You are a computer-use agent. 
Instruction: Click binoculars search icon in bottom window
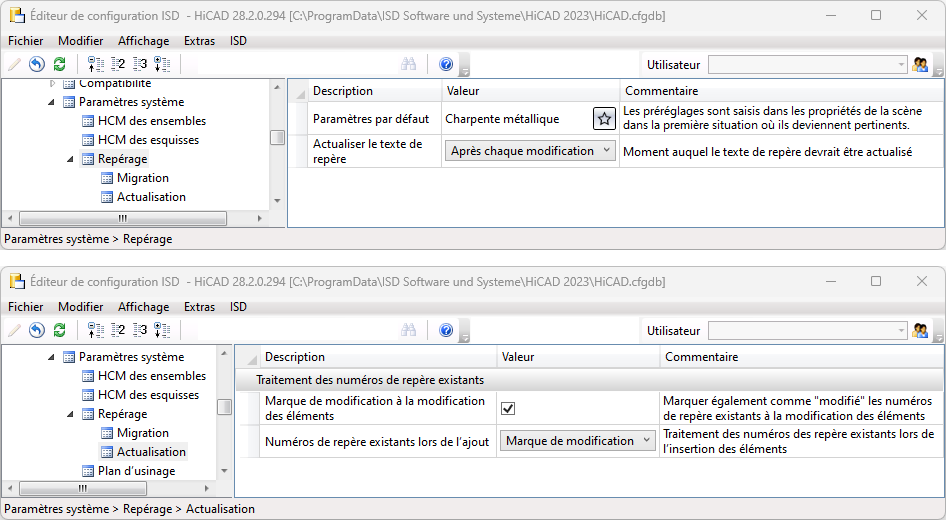coord(408,330)
